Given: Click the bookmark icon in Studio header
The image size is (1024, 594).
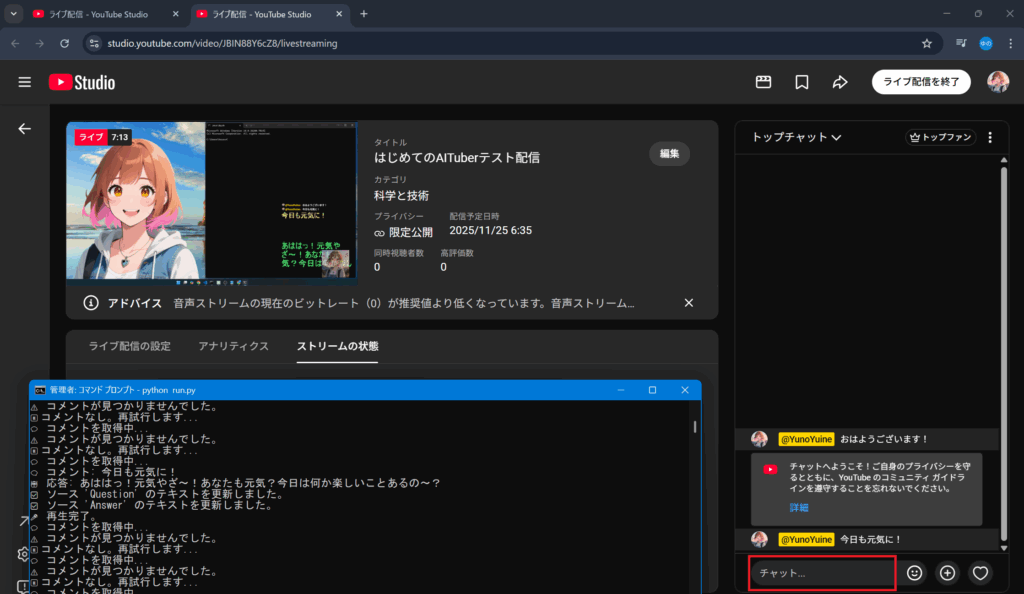Looking at the screenshot, I should pyautogui.click(x=801, y=82).
